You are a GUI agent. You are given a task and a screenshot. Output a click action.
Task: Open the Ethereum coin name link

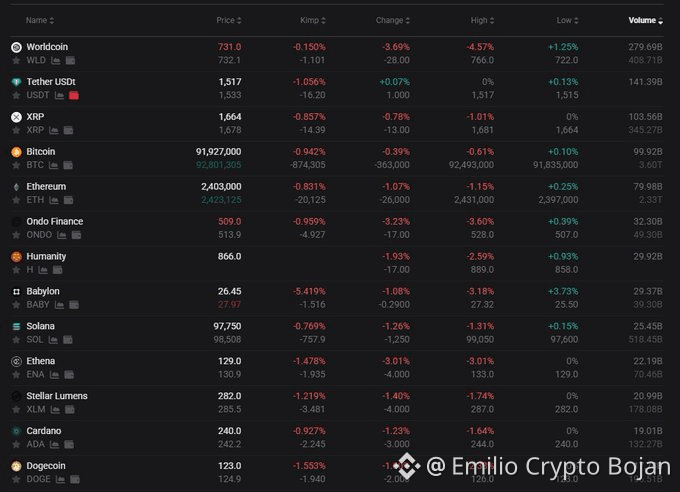(x=46, y=187)
